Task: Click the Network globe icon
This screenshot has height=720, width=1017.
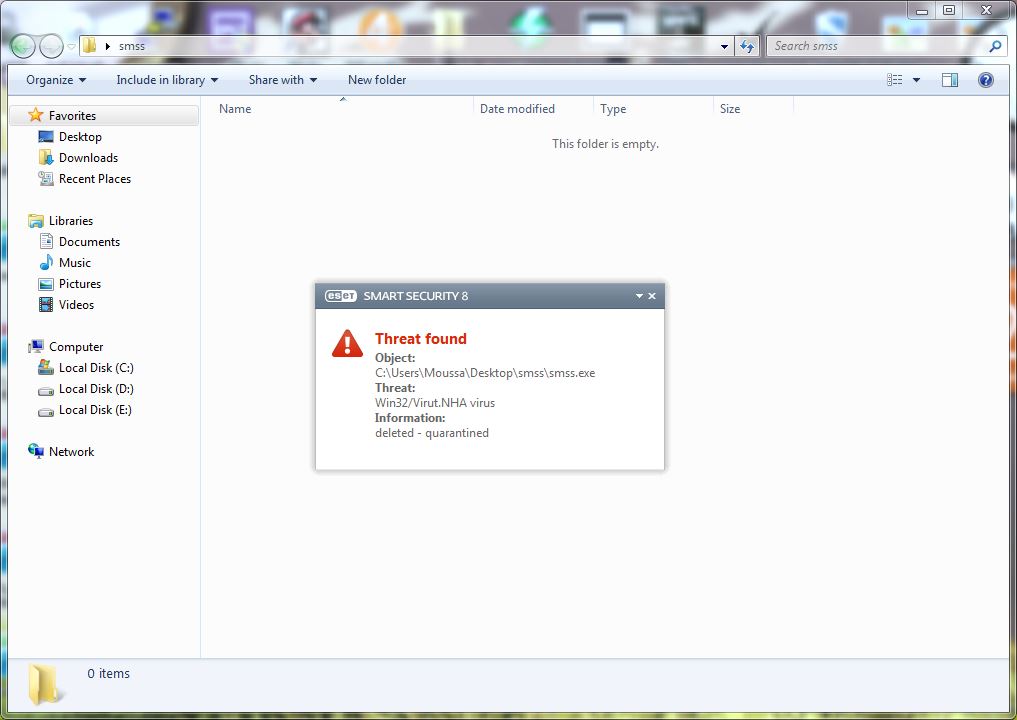Action: pos(36,451)
